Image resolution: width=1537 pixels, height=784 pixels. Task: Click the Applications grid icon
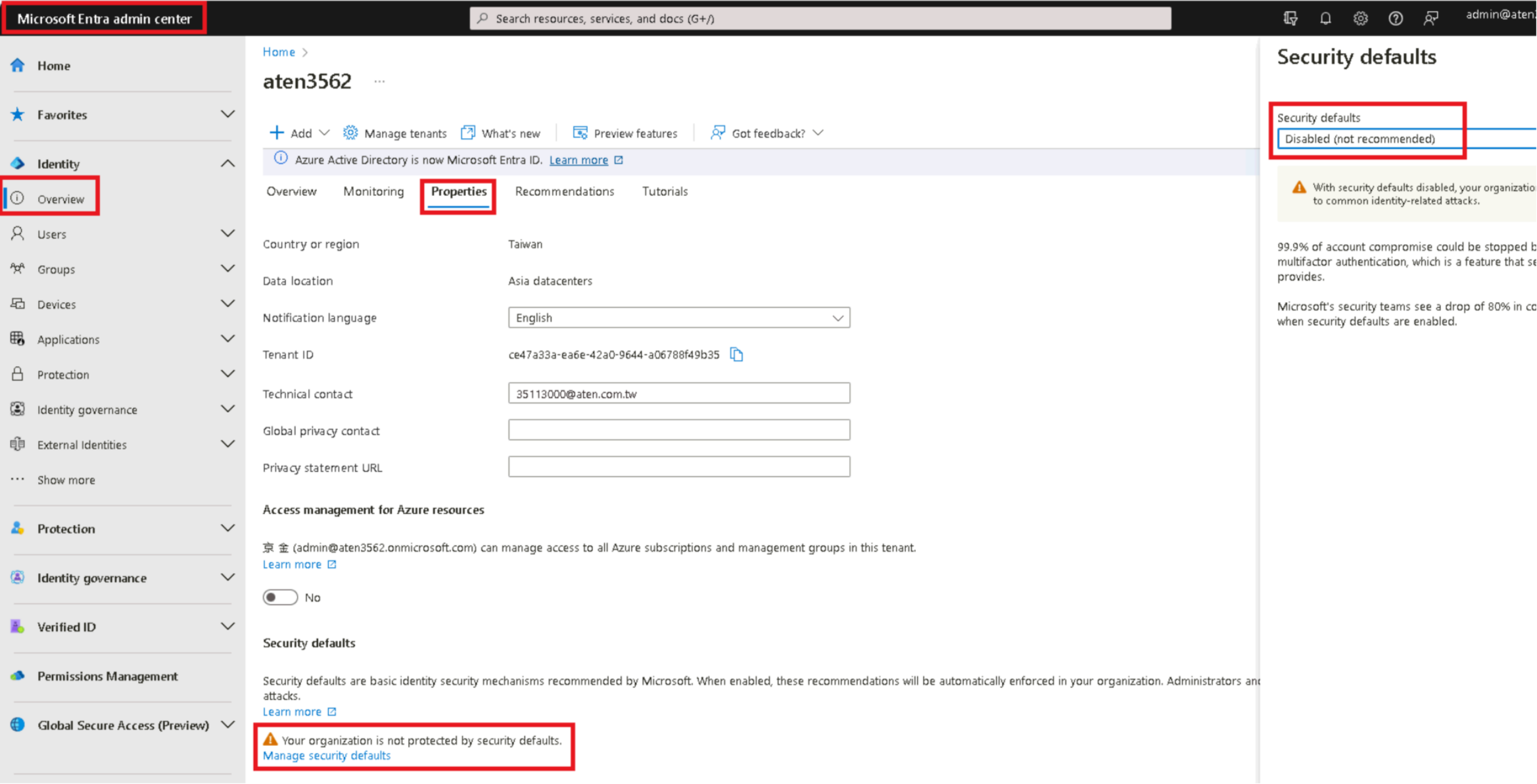pos(18,339)
